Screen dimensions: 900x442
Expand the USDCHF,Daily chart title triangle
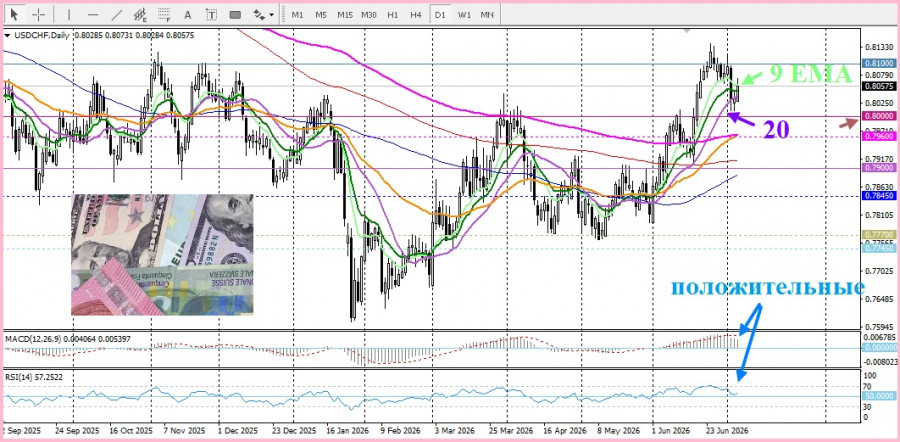[x=7, y=36]
